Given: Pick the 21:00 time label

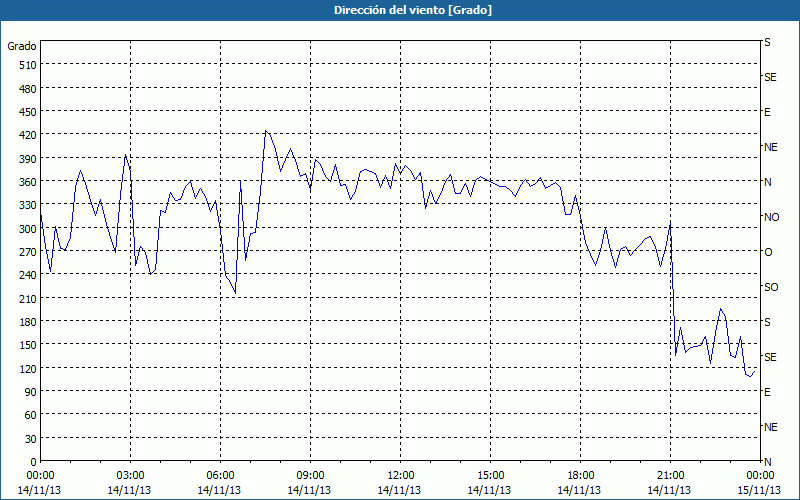Looking at the screenshot, I should (670, 476).
